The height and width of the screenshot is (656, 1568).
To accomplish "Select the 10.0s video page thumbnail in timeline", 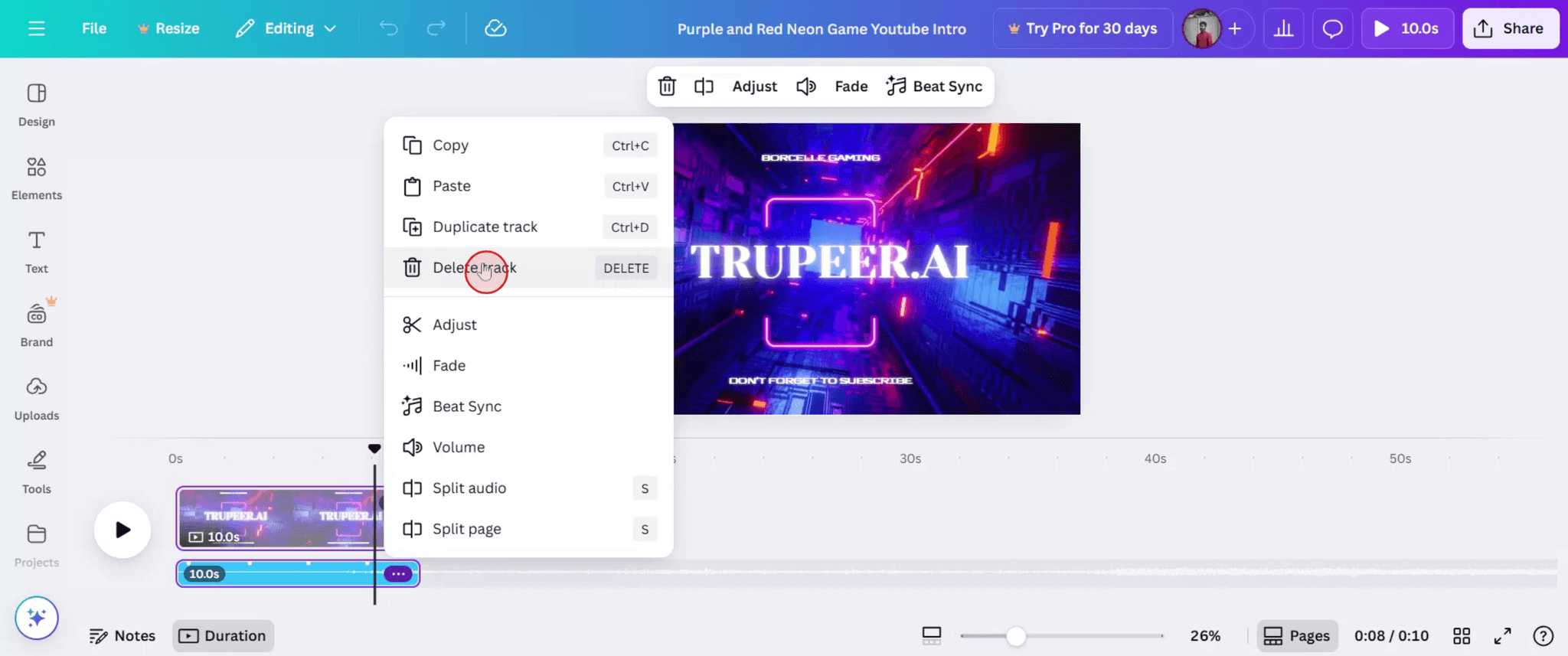I will click(279, 518).
